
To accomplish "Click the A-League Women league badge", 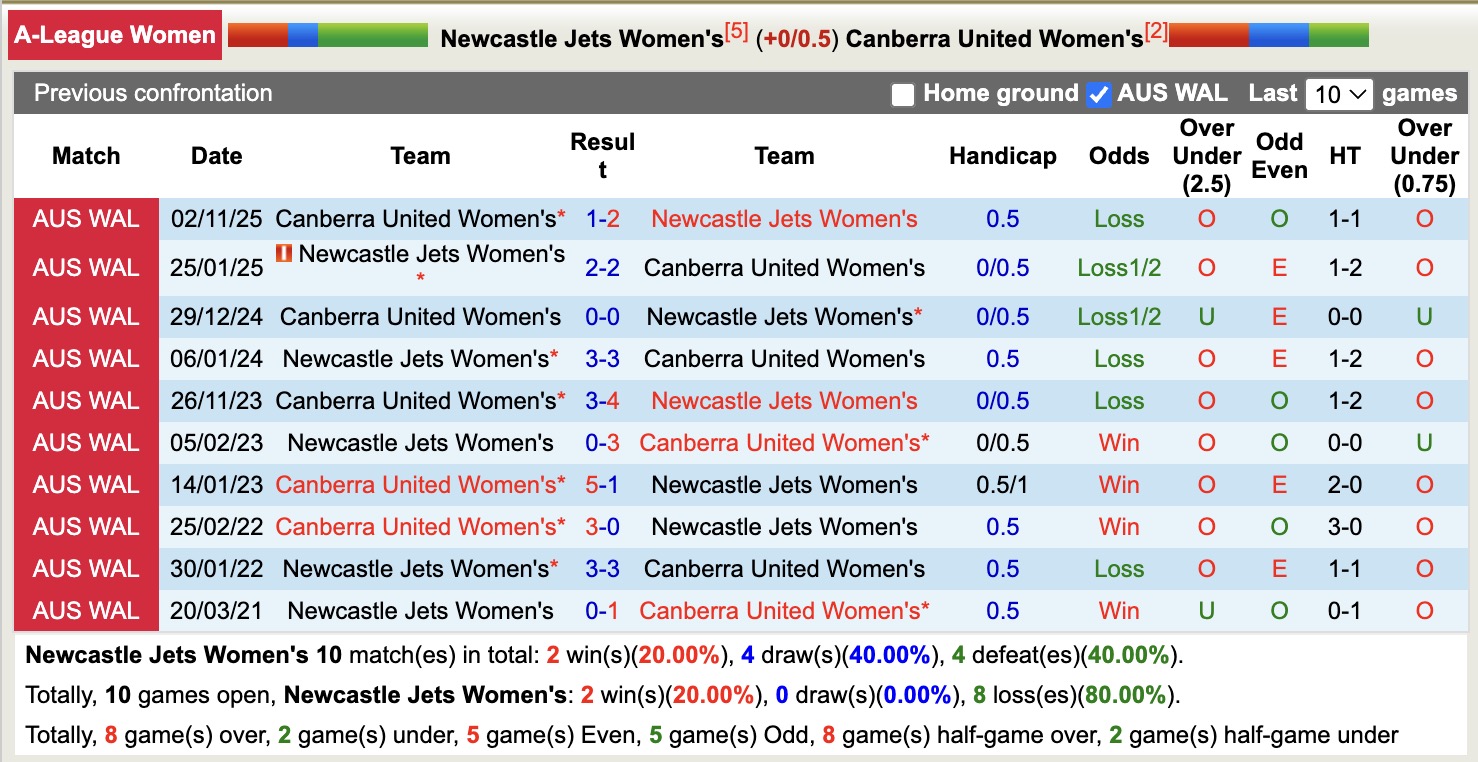I will (x=114, y=34).
